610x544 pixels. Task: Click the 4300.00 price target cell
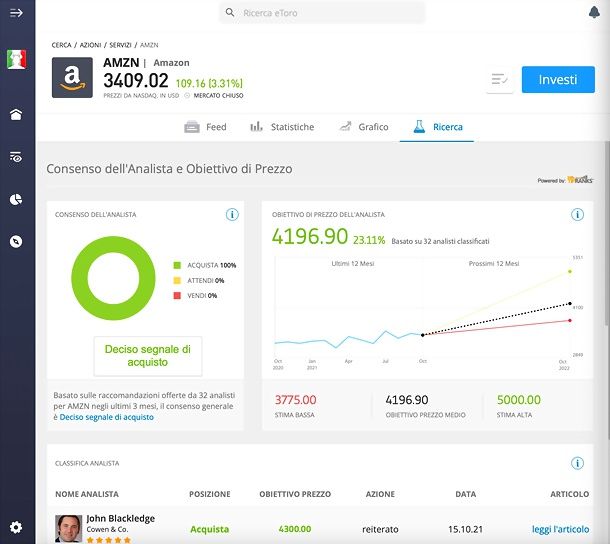pyautogui.click(x=295, y=529)
